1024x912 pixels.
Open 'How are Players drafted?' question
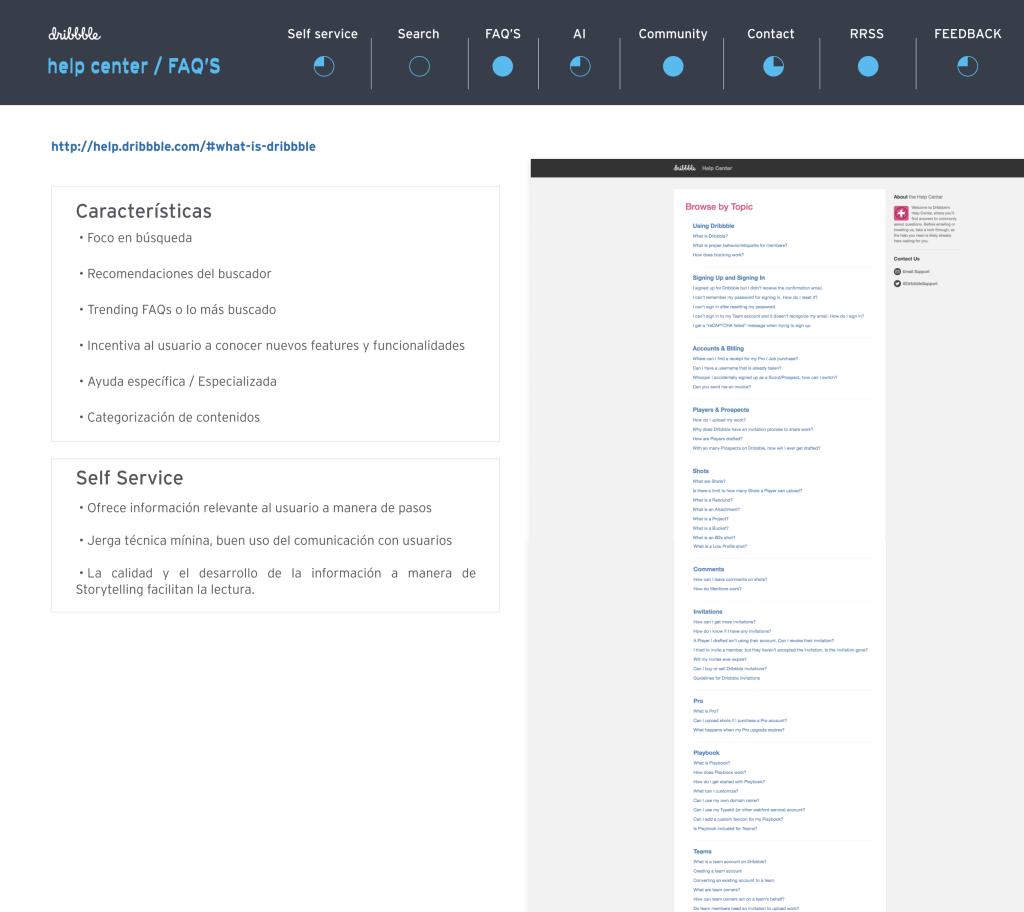718,438
